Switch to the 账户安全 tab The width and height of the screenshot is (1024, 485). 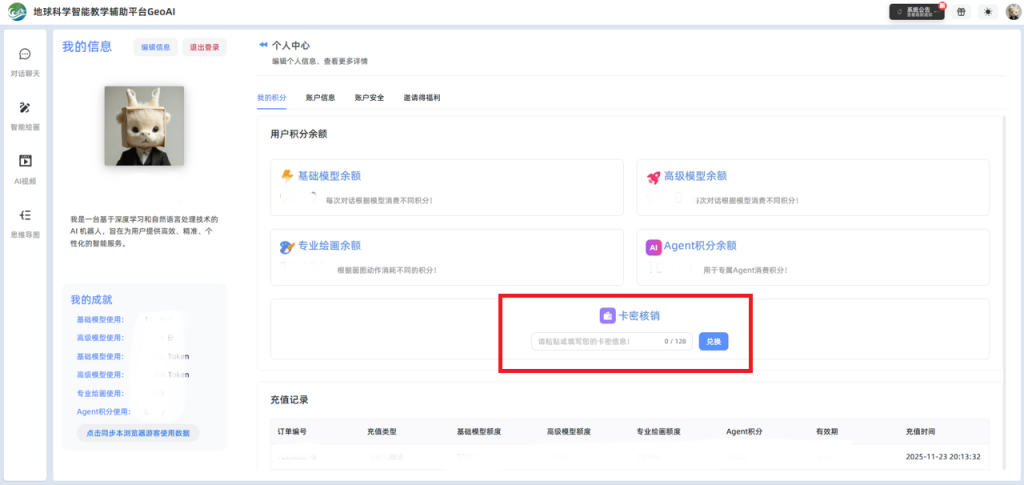369,98
